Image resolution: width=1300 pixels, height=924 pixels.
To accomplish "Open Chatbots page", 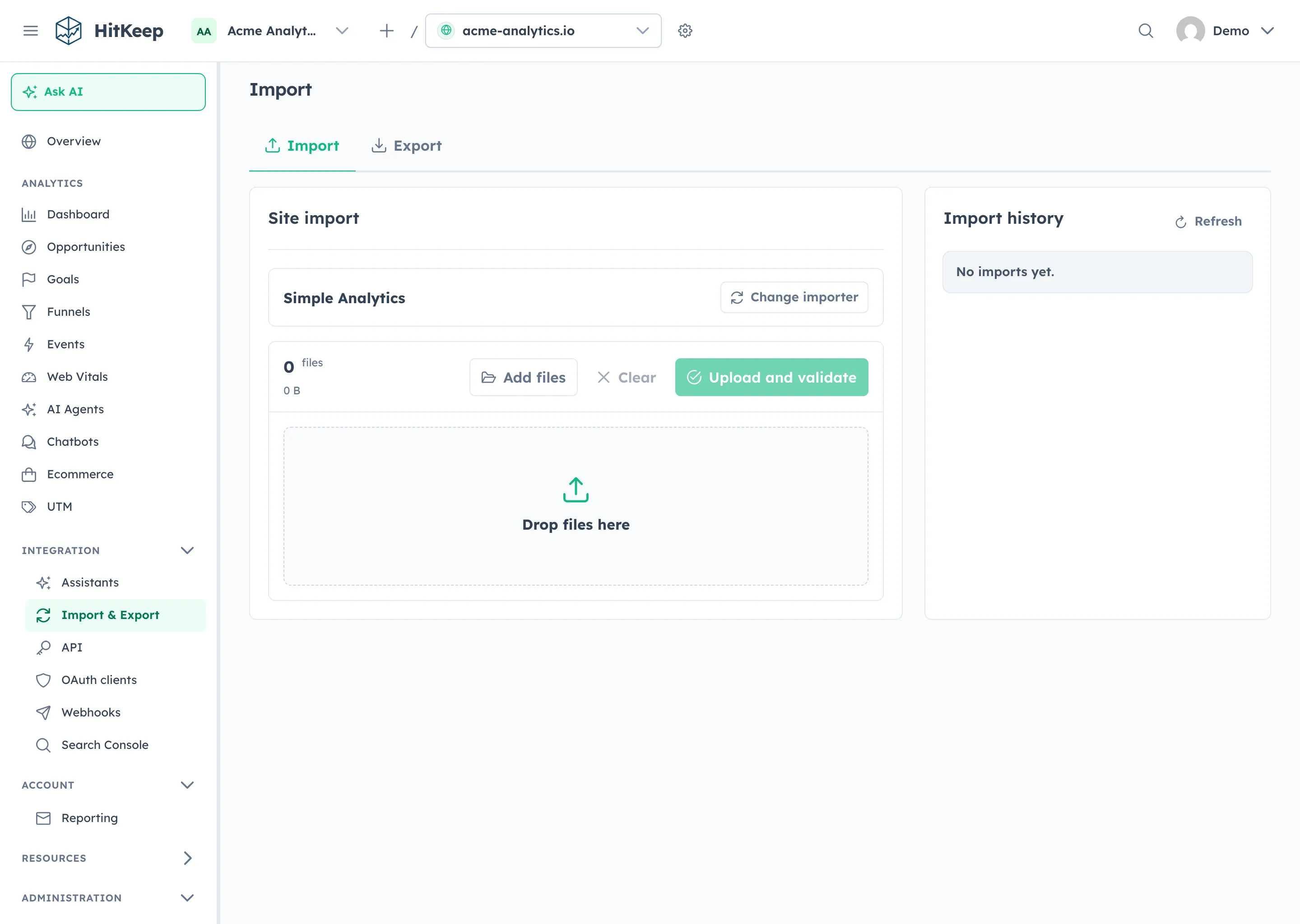I will pyautogui.click(x=108, y=442).
